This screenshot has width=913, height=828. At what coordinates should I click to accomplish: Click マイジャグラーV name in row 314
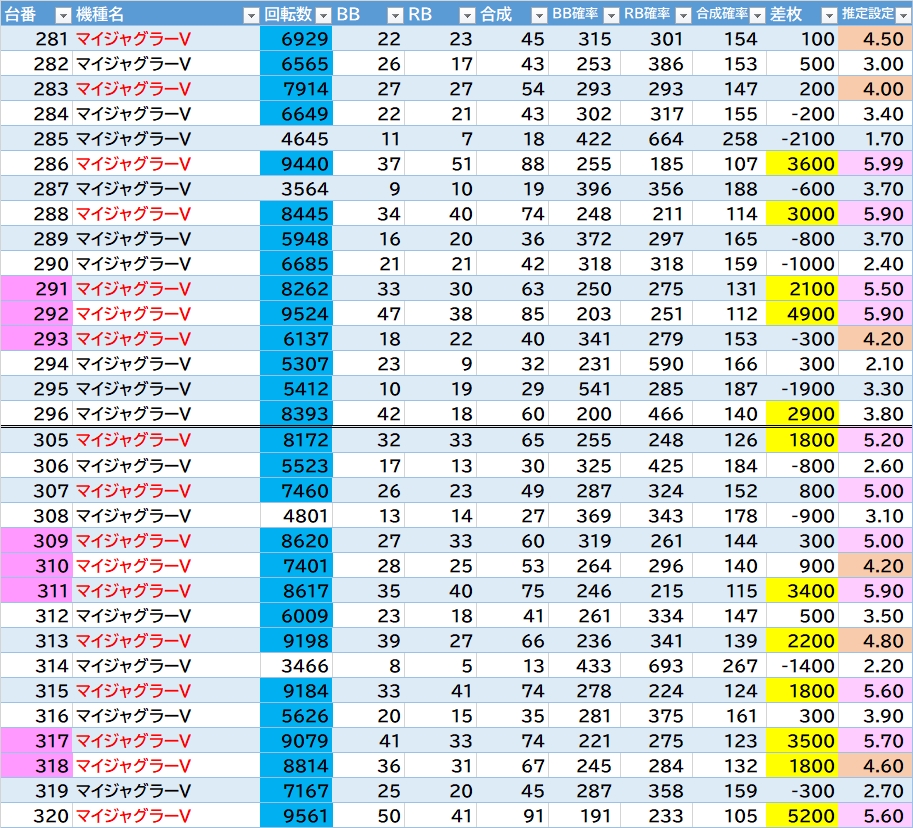point(133,666)
